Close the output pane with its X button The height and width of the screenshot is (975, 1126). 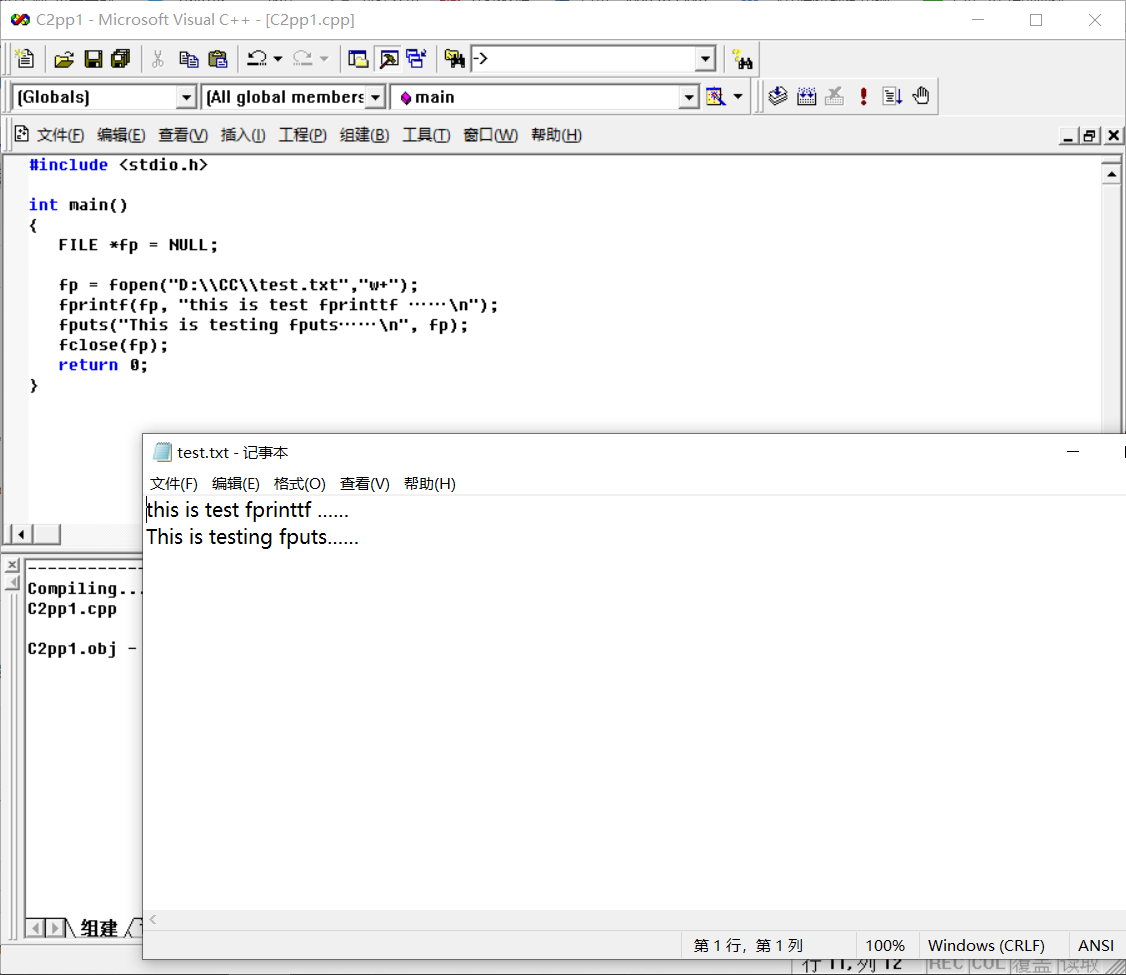(12, 565)
